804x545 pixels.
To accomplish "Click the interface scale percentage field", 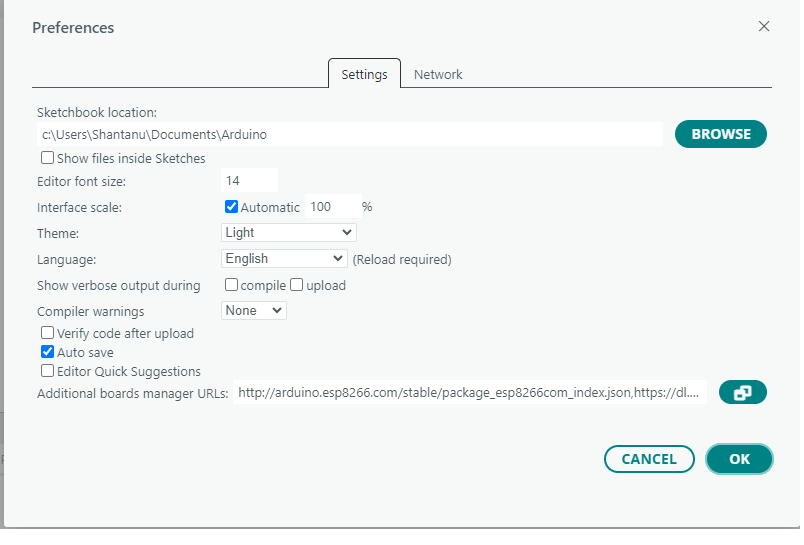I will pyautogui.click(x=333, y=207).
